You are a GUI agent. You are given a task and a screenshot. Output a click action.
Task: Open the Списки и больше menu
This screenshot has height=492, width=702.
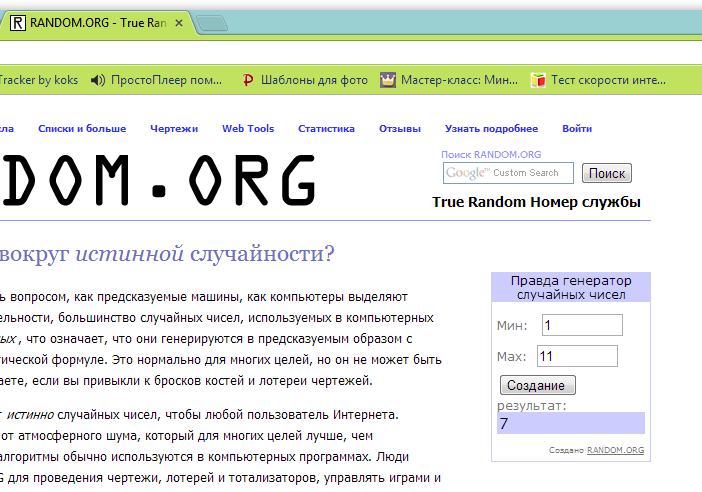(82, 128)
